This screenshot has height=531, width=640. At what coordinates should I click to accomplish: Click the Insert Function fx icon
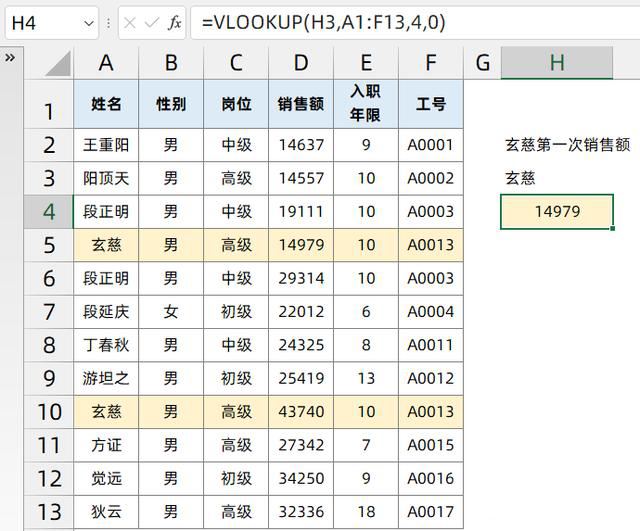[x=175, y=22]
